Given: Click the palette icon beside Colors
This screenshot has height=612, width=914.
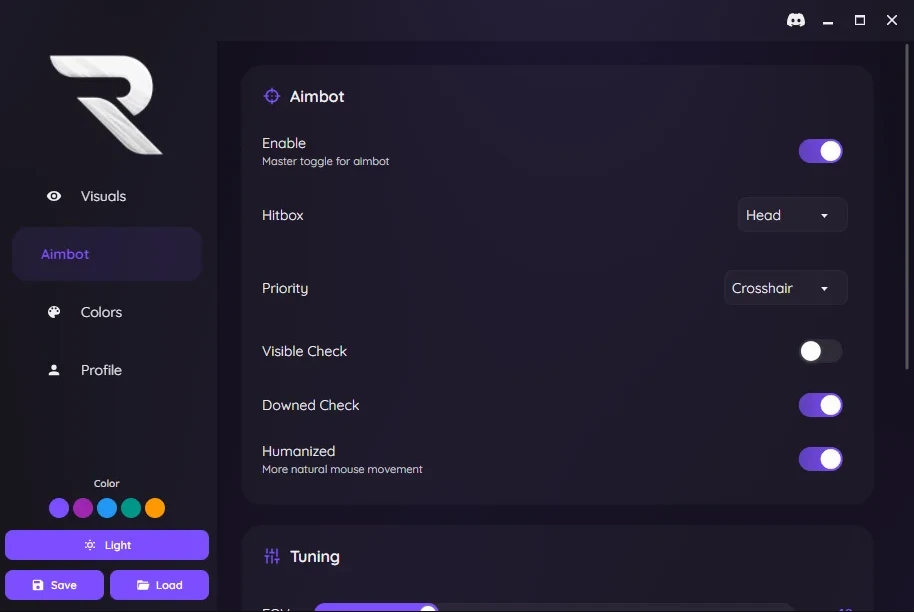Looking at the screenshot, I should 54,312.
